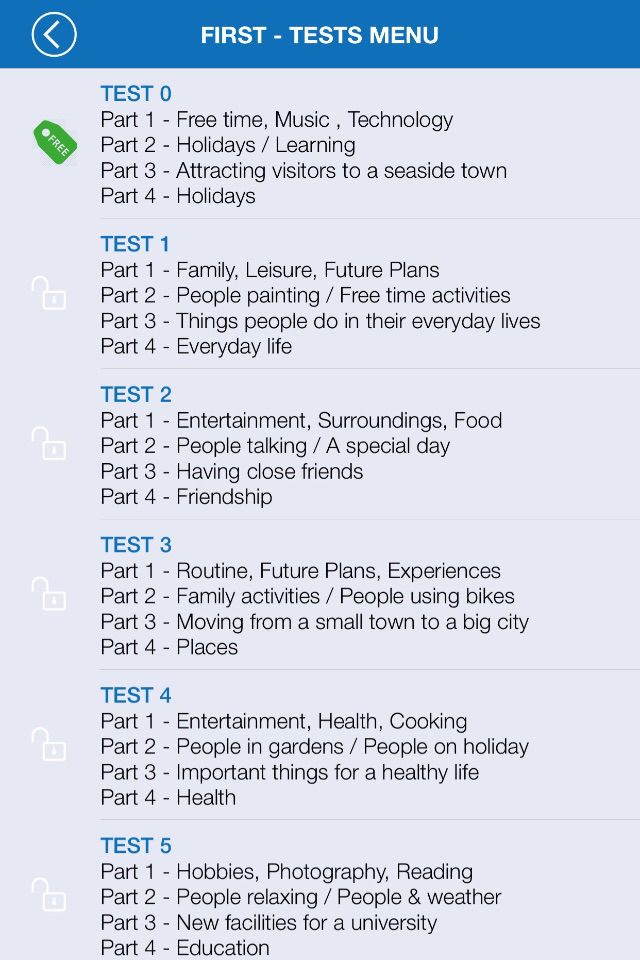Select the TEST 3 heading
The height and width of the screenshot is (960, 640).
coord(136,545)
